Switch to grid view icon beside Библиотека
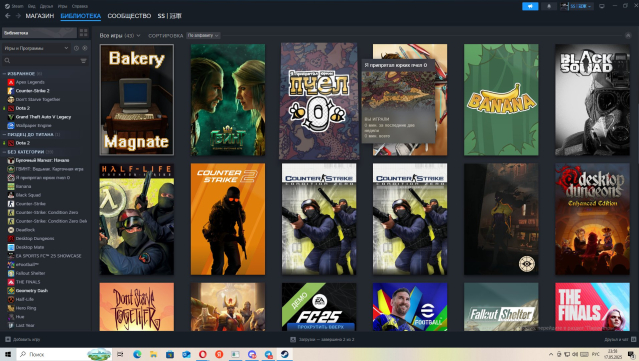This screenshot has height=361, width=639. coord(84,33)
